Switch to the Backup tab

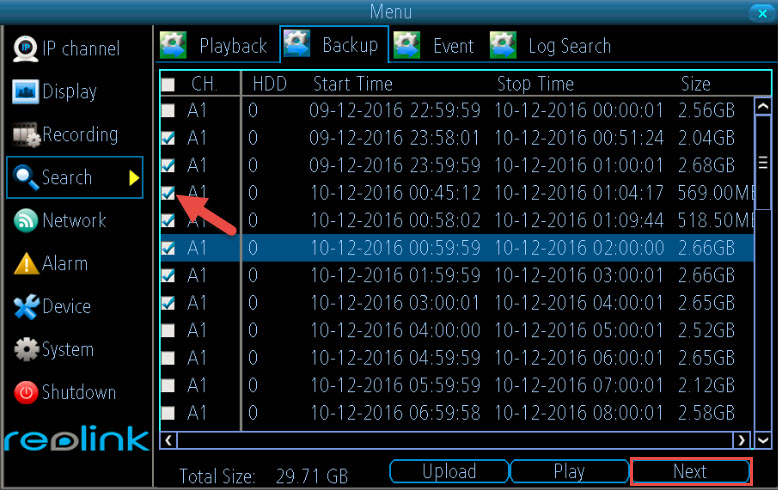(334, 45)
